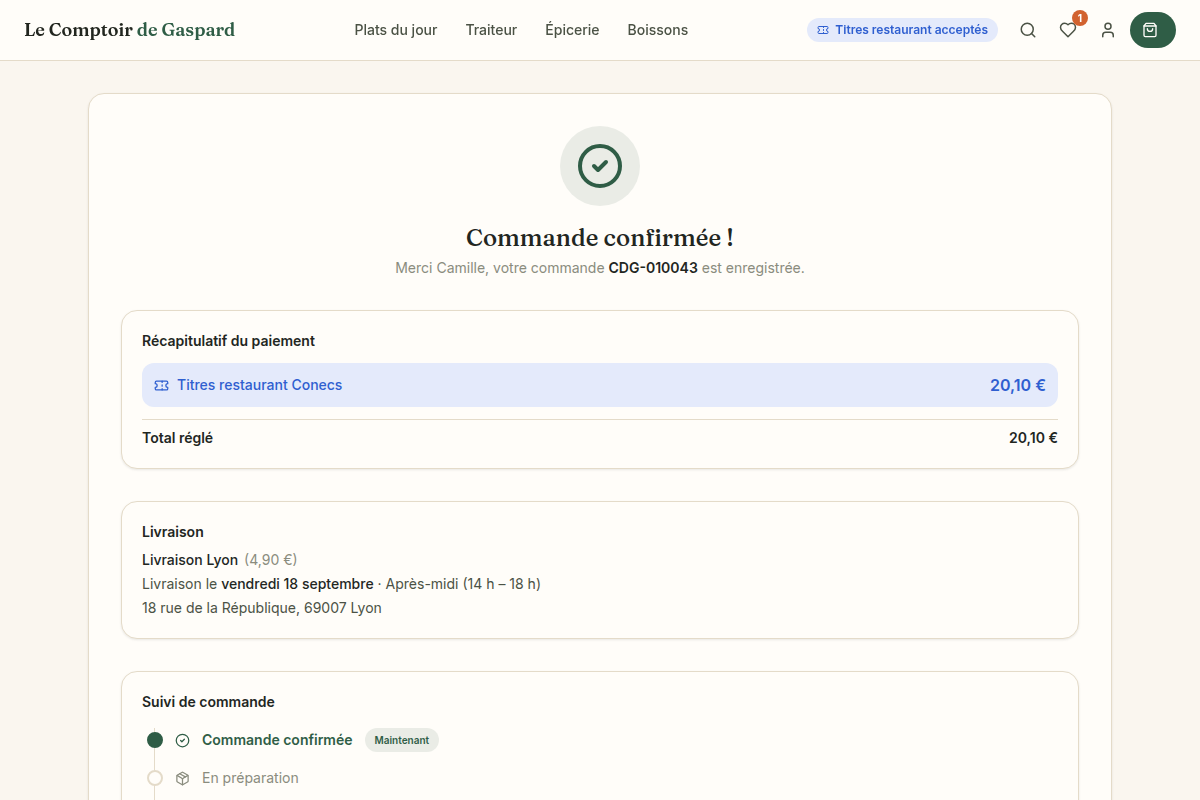The height and width of the screenshot is (800, 1200).
Task: Go to Plats du jour menu
Action: tap(396, 30)
